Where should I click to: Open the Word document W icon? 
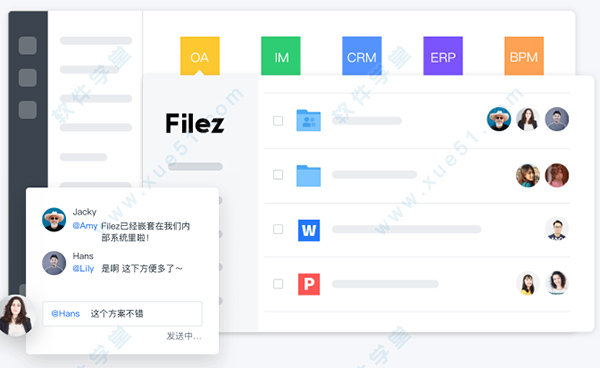[309, 230]
